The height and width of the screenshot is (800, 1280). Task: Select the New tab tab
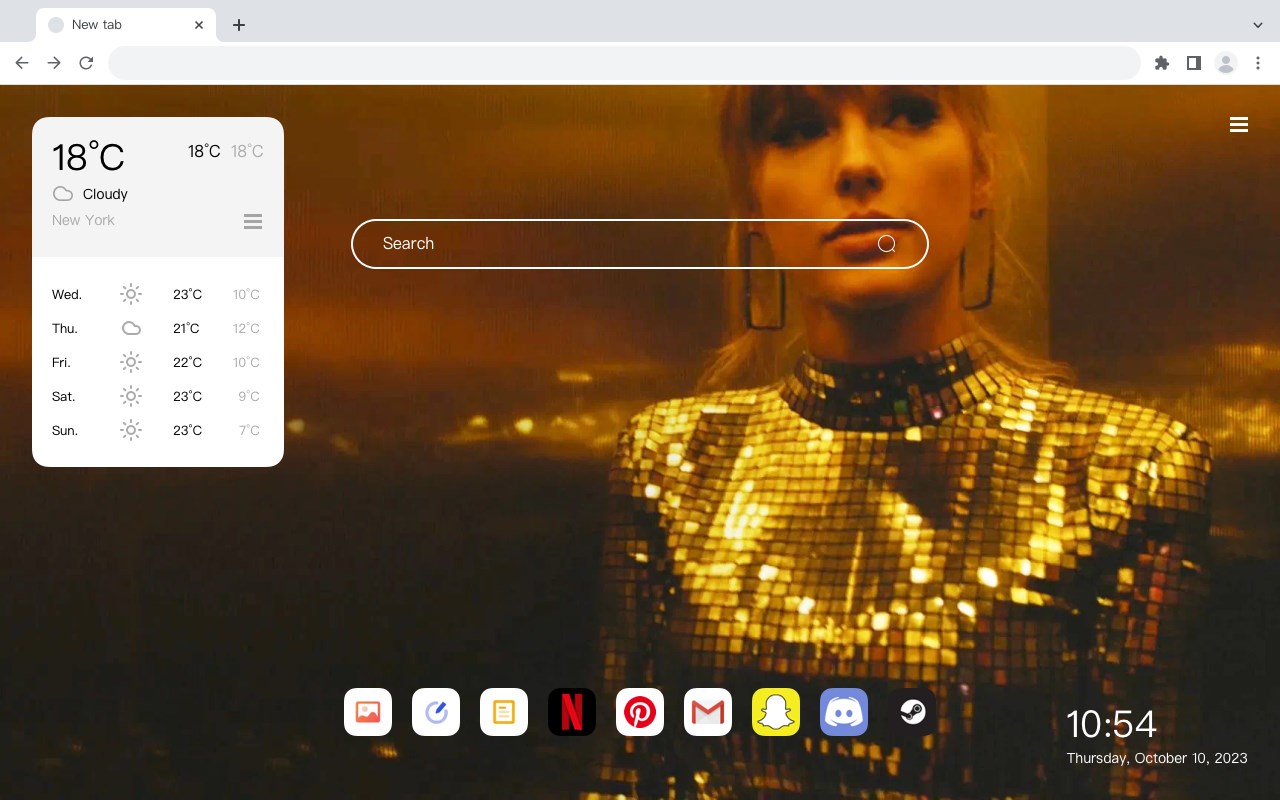[126, 25]
